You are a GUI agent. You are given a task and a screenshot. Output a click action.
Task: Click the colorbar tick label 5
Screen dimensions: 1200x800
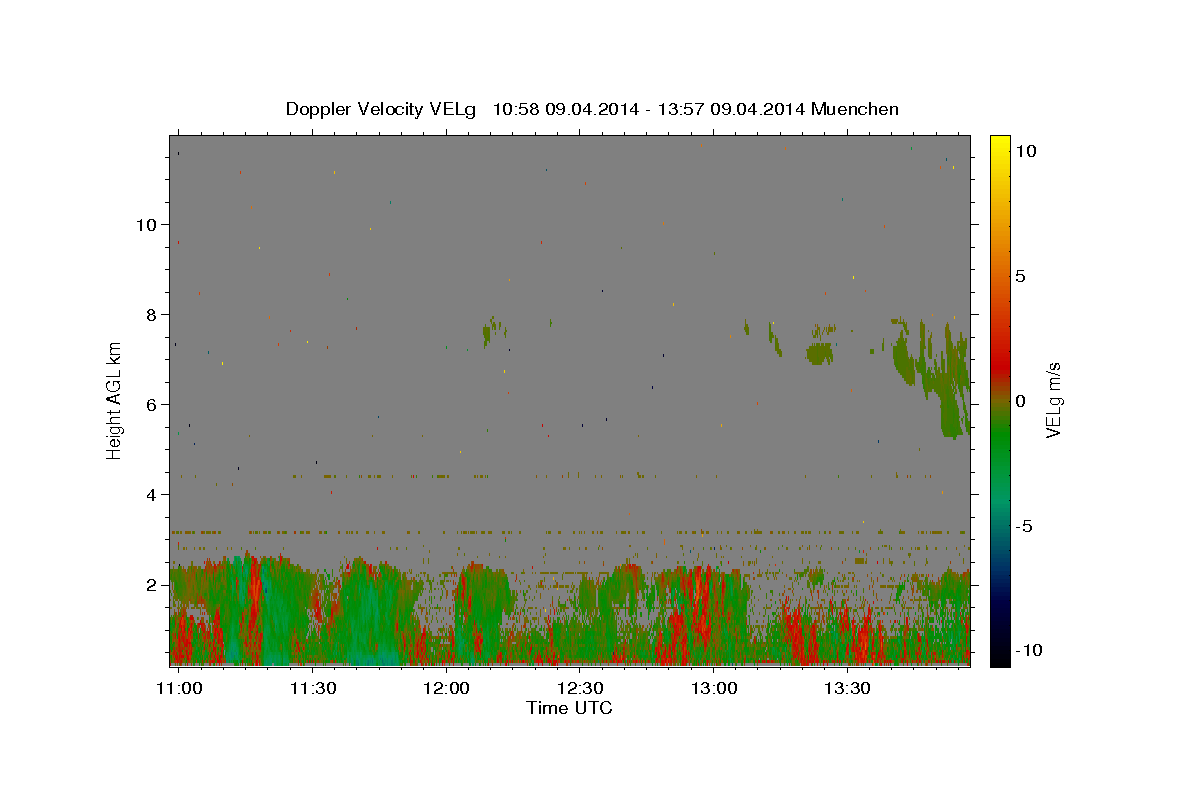point(1020,277)
